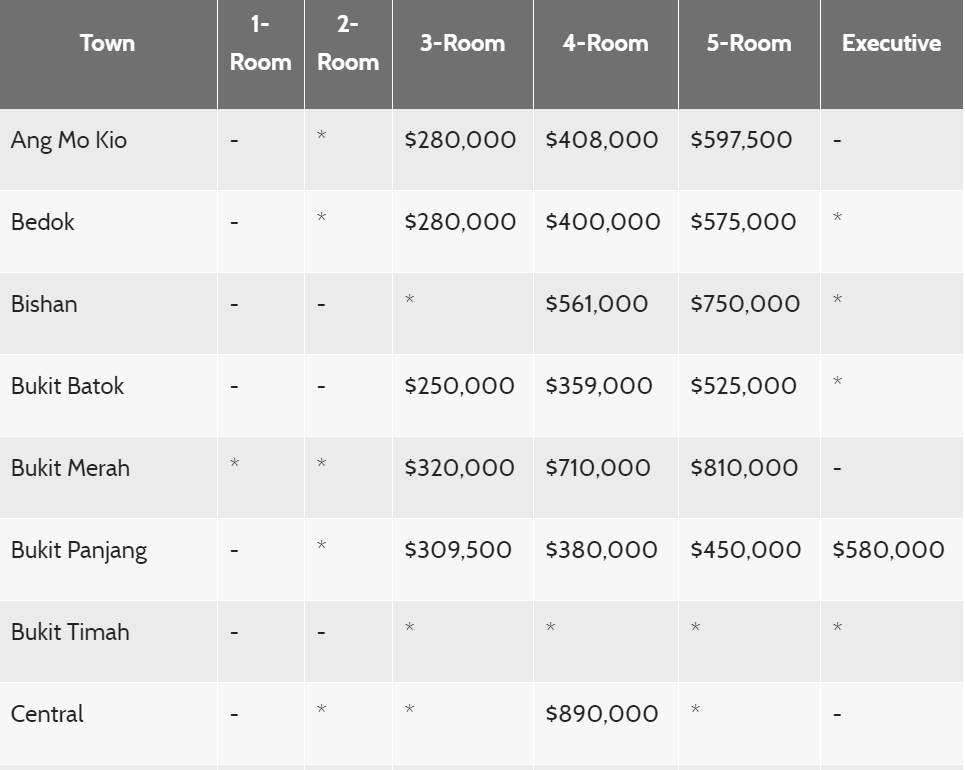Click Bukit Batok in the Town column
Viewport: 965px width, 770px height.
click(x=67, y=386)
